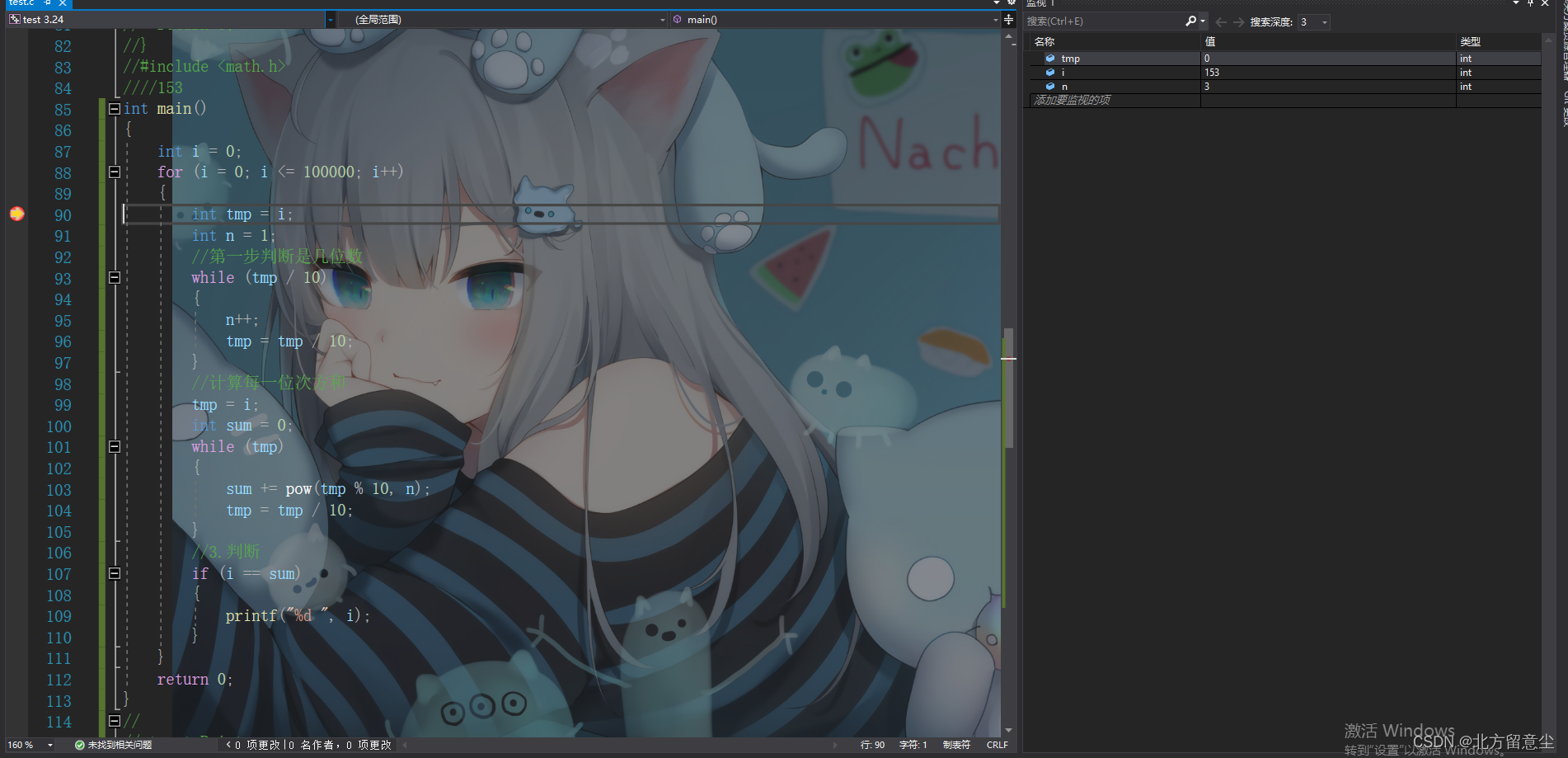
Task: Open the 160 % zoom dropdown
Action: point(50,745)
